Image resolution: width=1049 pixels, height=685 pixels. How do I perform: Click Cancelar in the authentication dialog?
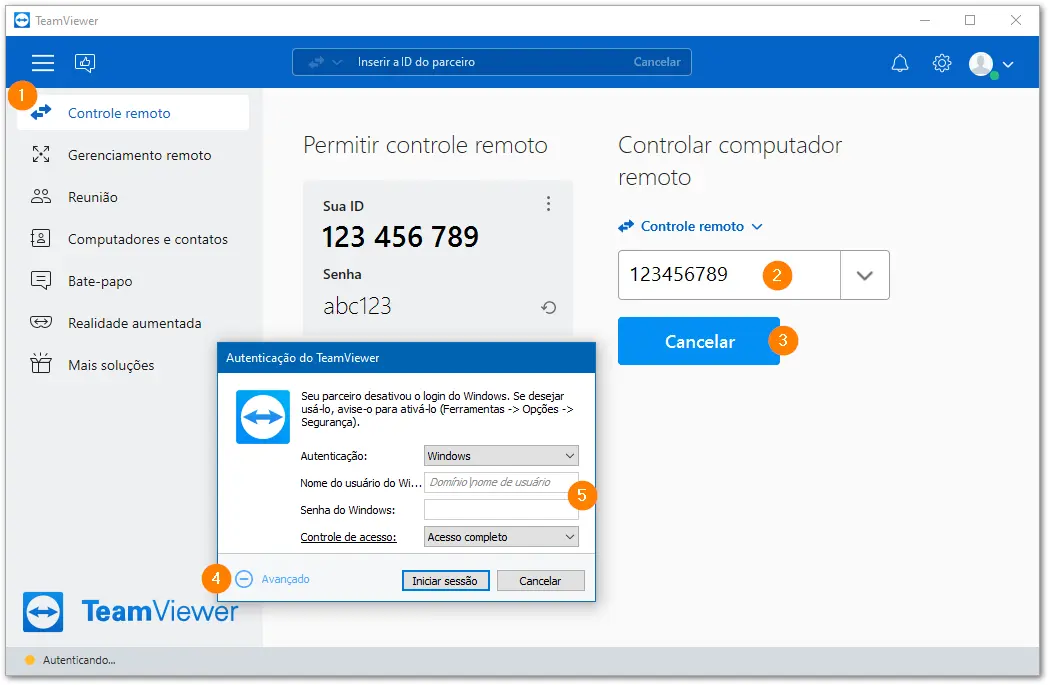(x=541, y=581)
